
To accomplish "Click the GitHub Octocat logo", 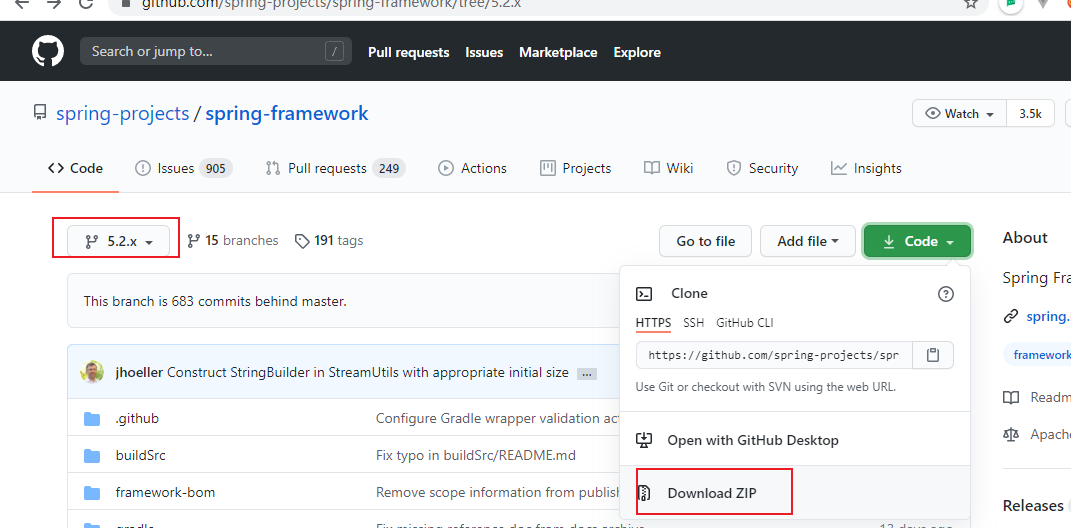I will [x=48, y=52].
